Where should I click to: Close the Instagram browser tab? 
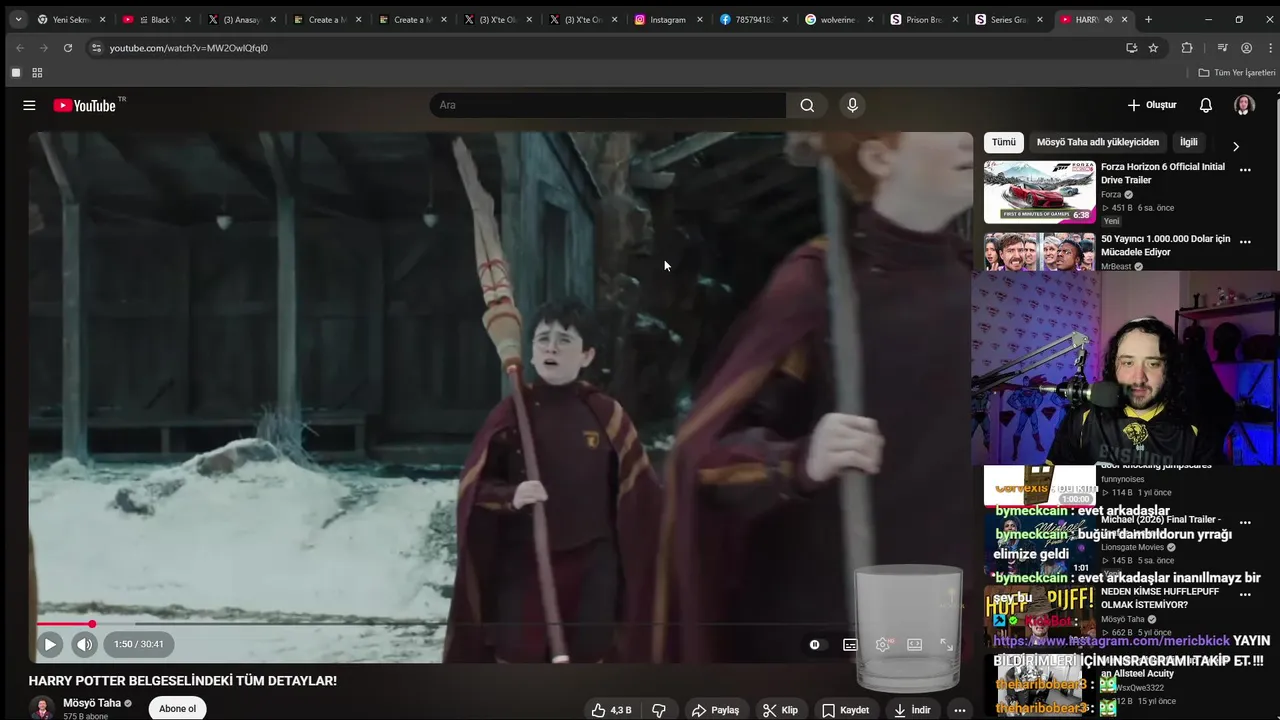coord(700,20)
